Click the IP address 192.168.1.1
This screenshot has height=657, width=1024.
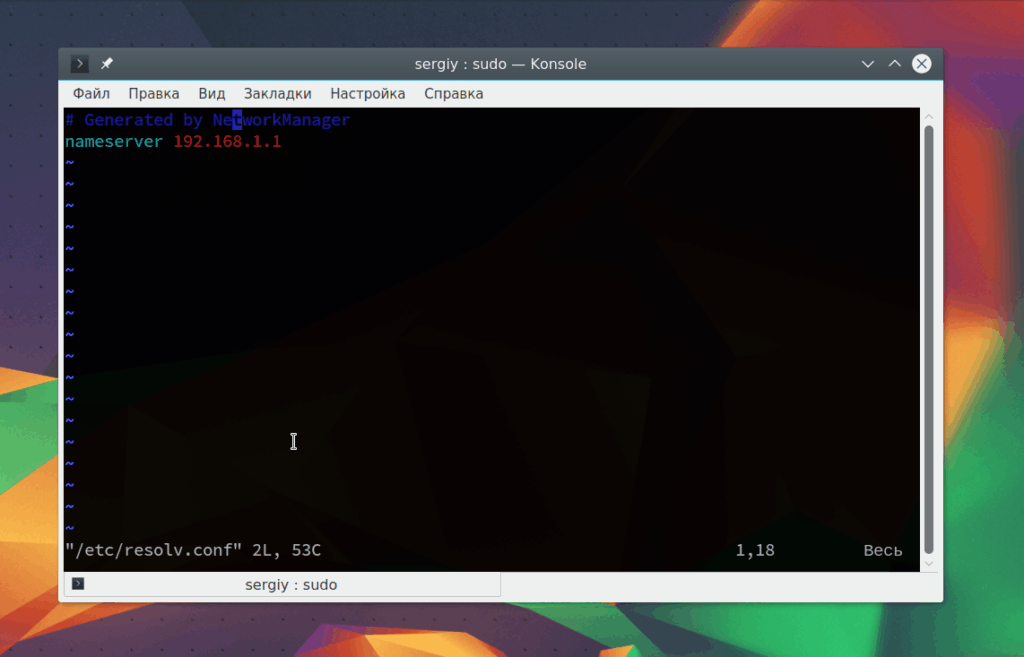(x=227, y=142)
